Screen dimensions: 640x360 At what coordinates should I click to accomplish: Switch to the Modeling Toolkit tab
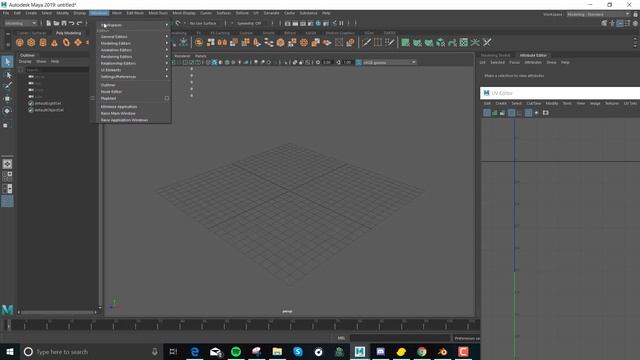tap(495, 55)
